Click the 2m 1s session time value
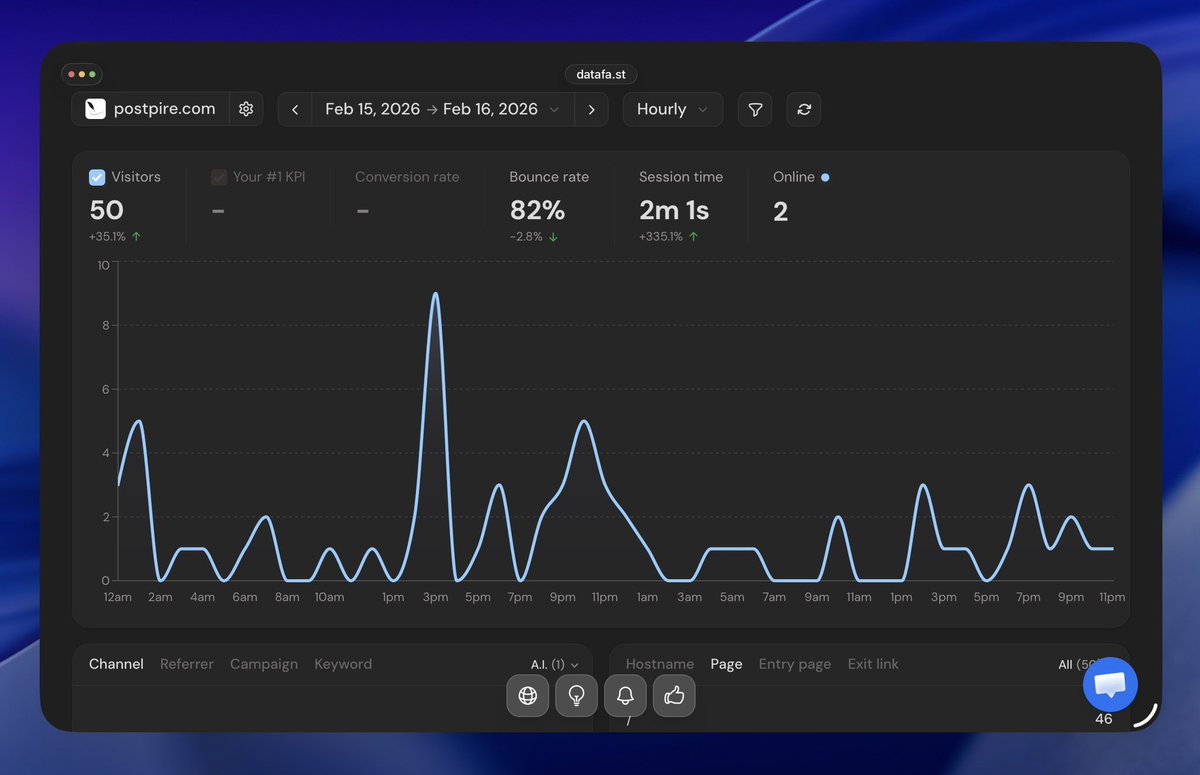Image resolution: width=1200 pixels, height=775 pixels. 674,211
